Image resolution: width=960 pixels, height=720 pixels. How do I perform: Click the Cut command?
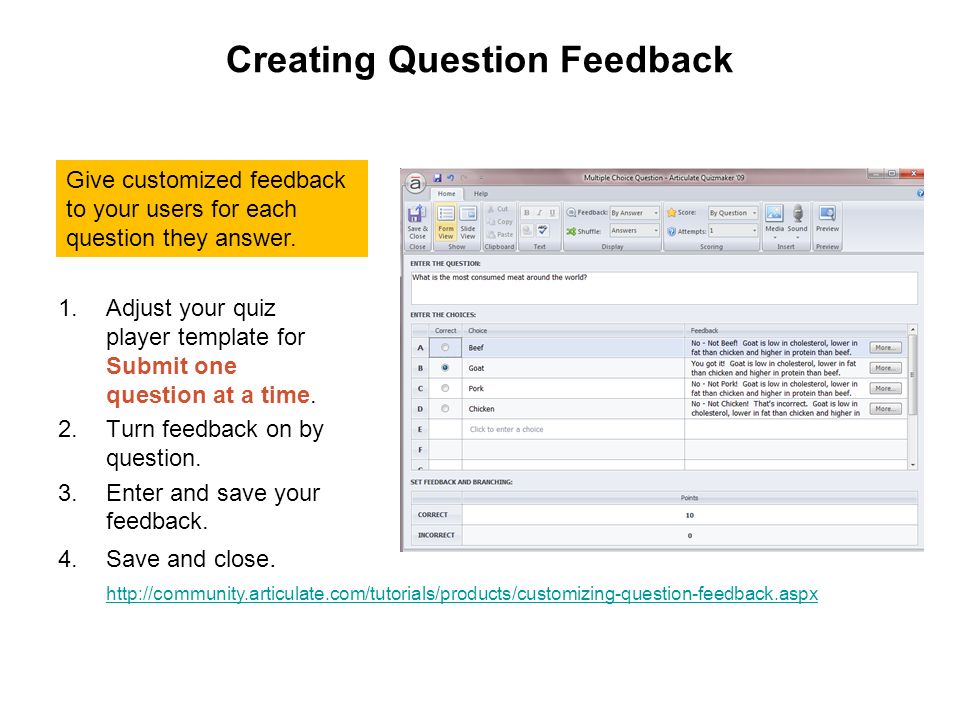[498, 209]
